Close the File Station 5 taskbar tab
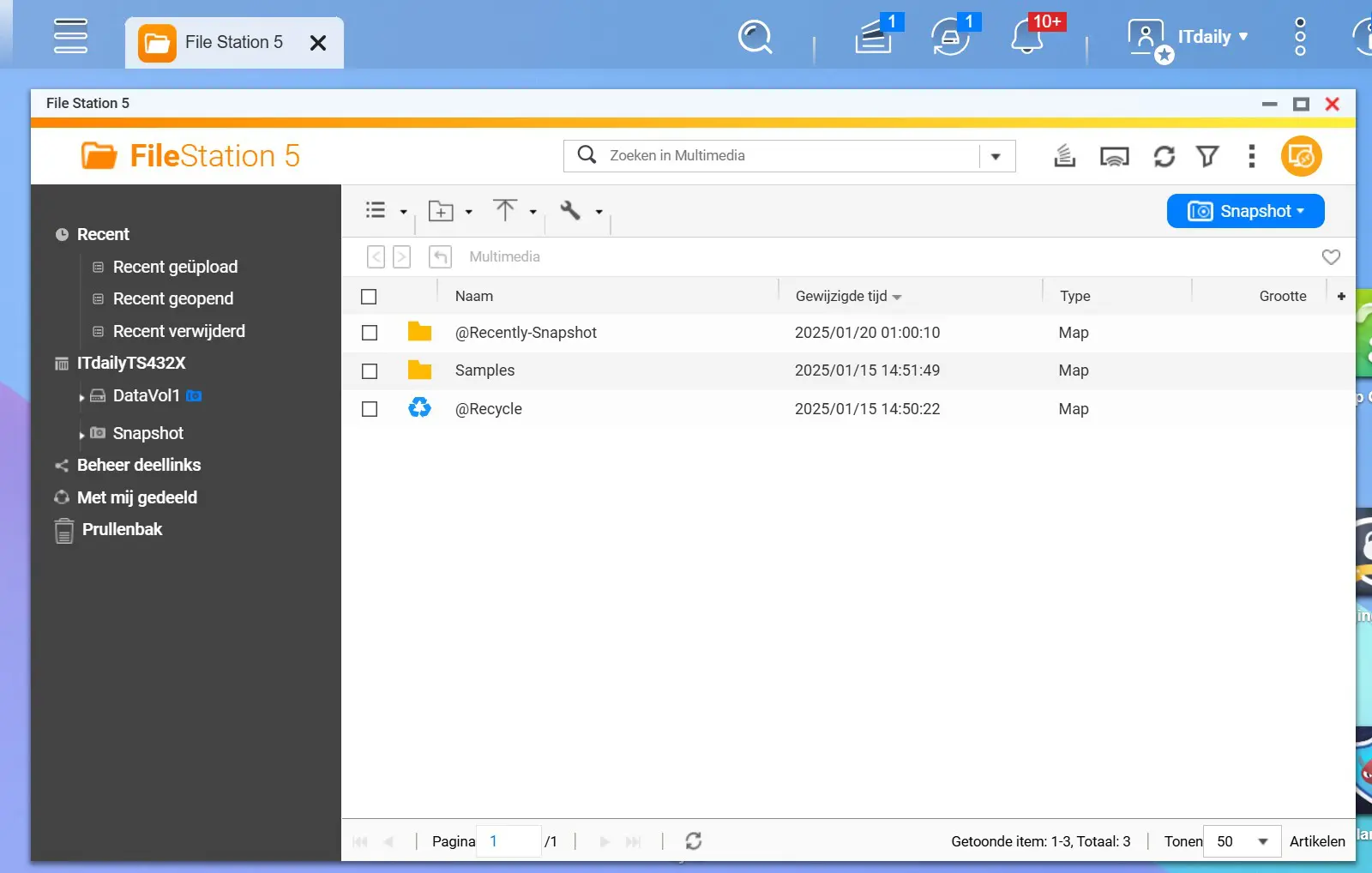Image resolution: width=1372 pixels, height=873 pixels. 318,43
